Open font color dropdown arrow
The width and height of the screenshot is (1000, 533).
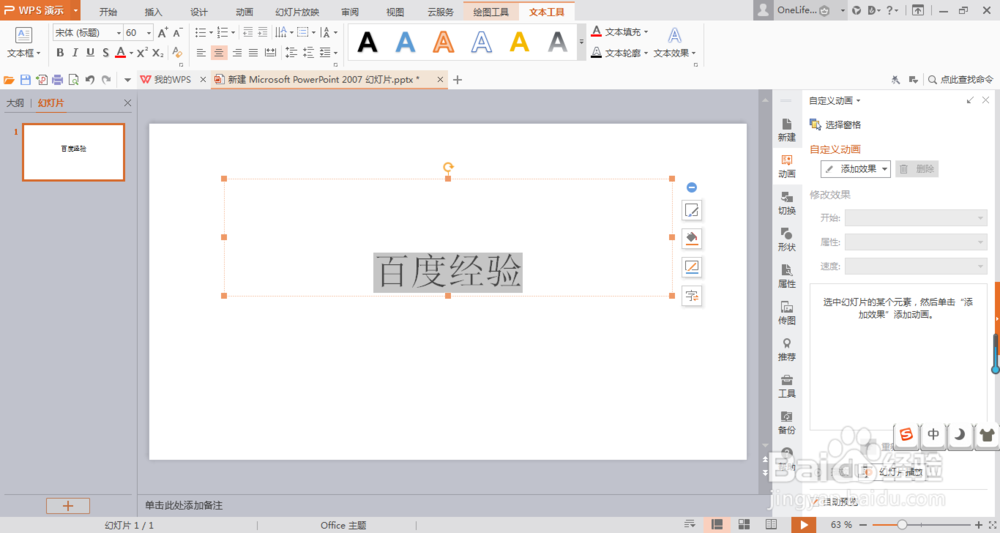point(131,54)
